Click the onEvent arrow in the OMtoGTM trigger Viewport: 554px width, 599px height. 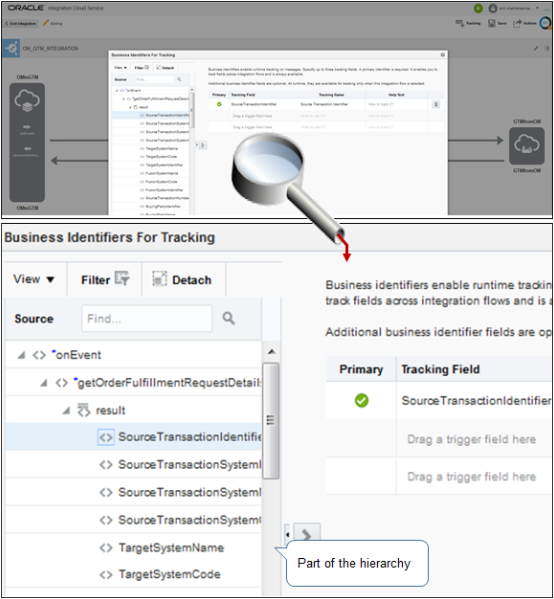[27, 127]
